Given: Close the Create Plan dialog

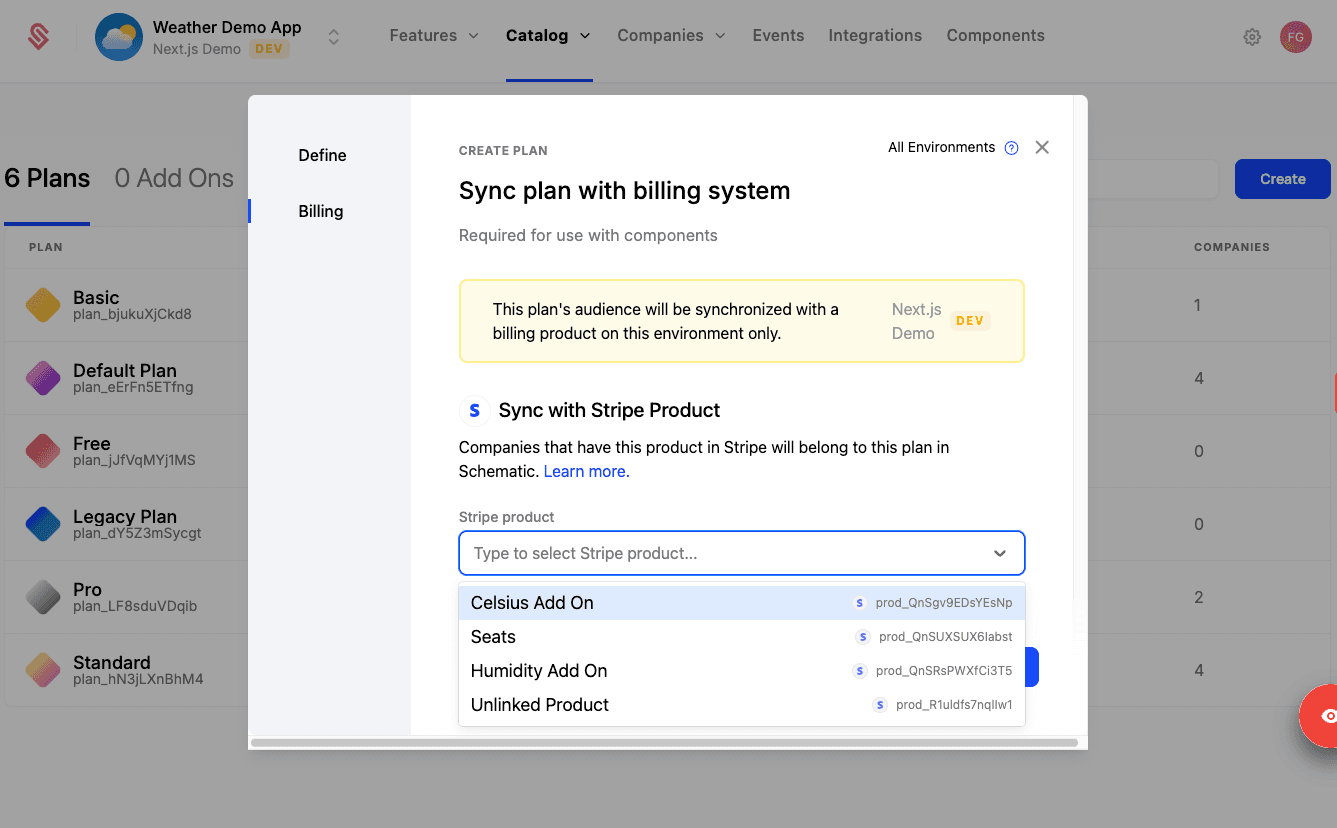Looking at the screenshot, I should (1042, 148).
